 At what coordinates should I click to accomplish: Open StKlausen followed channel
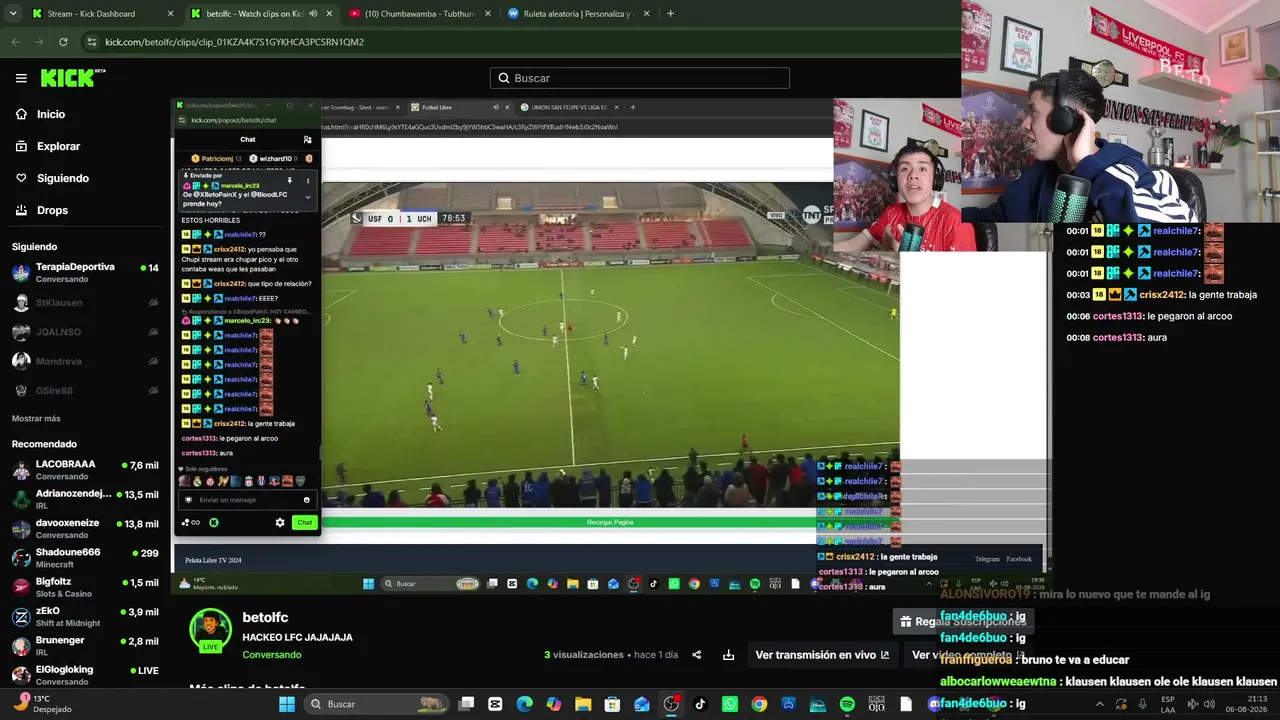tap(85, 302)
